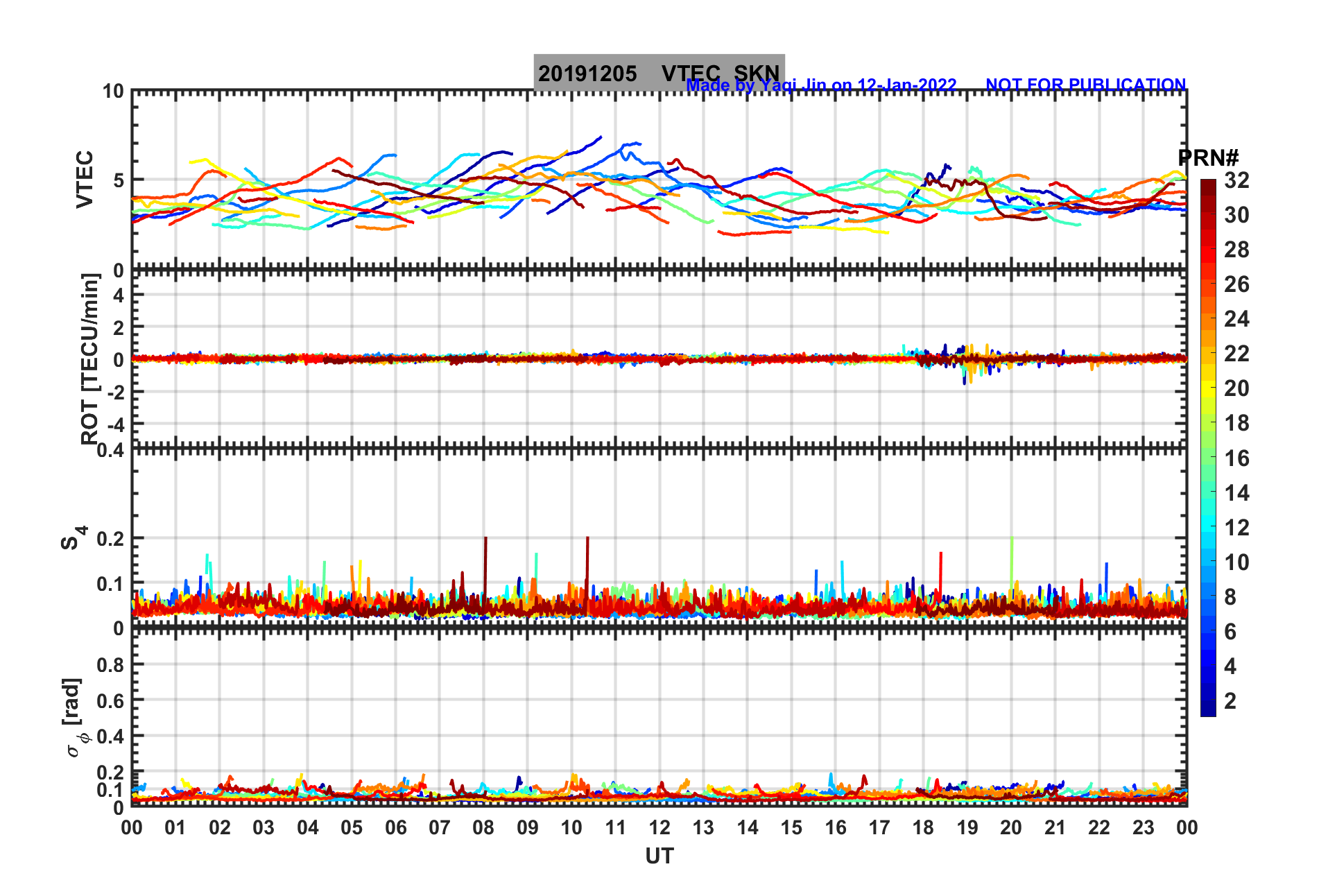Viewport: 1319px width, 896px height.
Task: Select colorbar tick label '24'
Action: (1236, 319)
